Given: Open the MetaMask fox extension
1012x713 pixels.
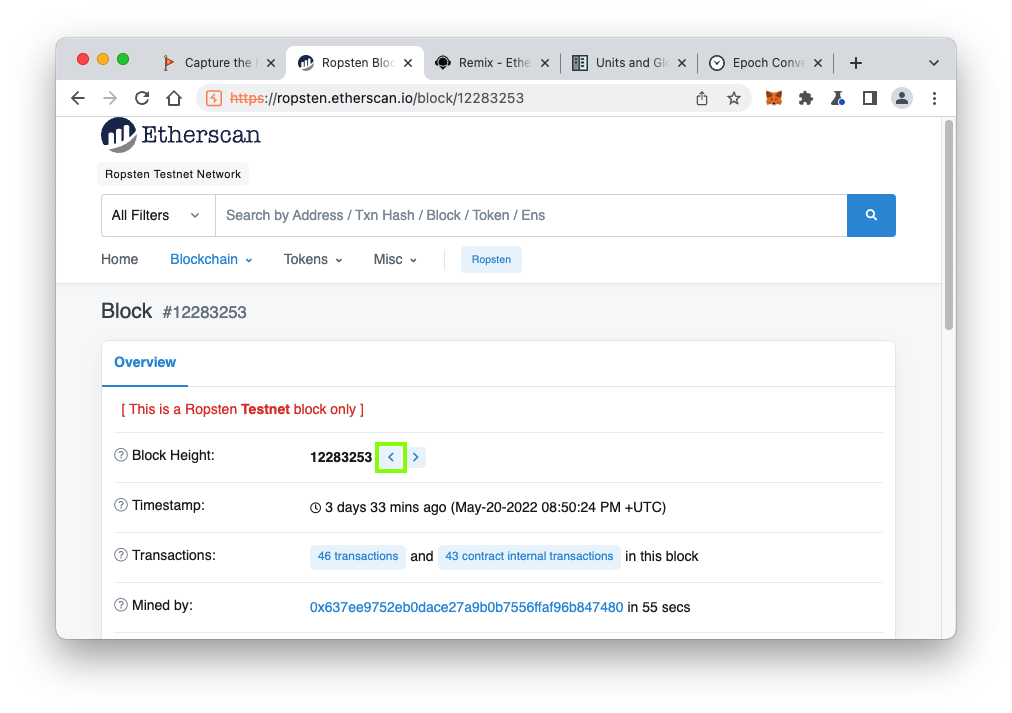Looking at the screenshot, I should pyautogui.click(x=773, y=98).
